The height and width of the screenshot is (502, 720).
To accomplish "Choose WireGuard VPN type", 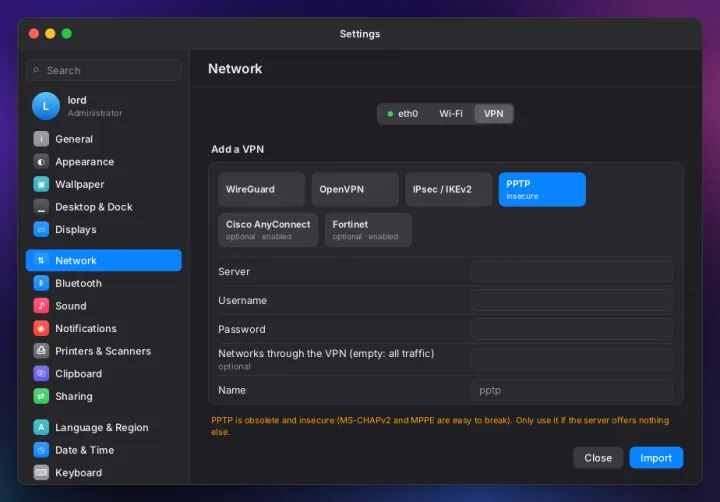I will 261,189.
